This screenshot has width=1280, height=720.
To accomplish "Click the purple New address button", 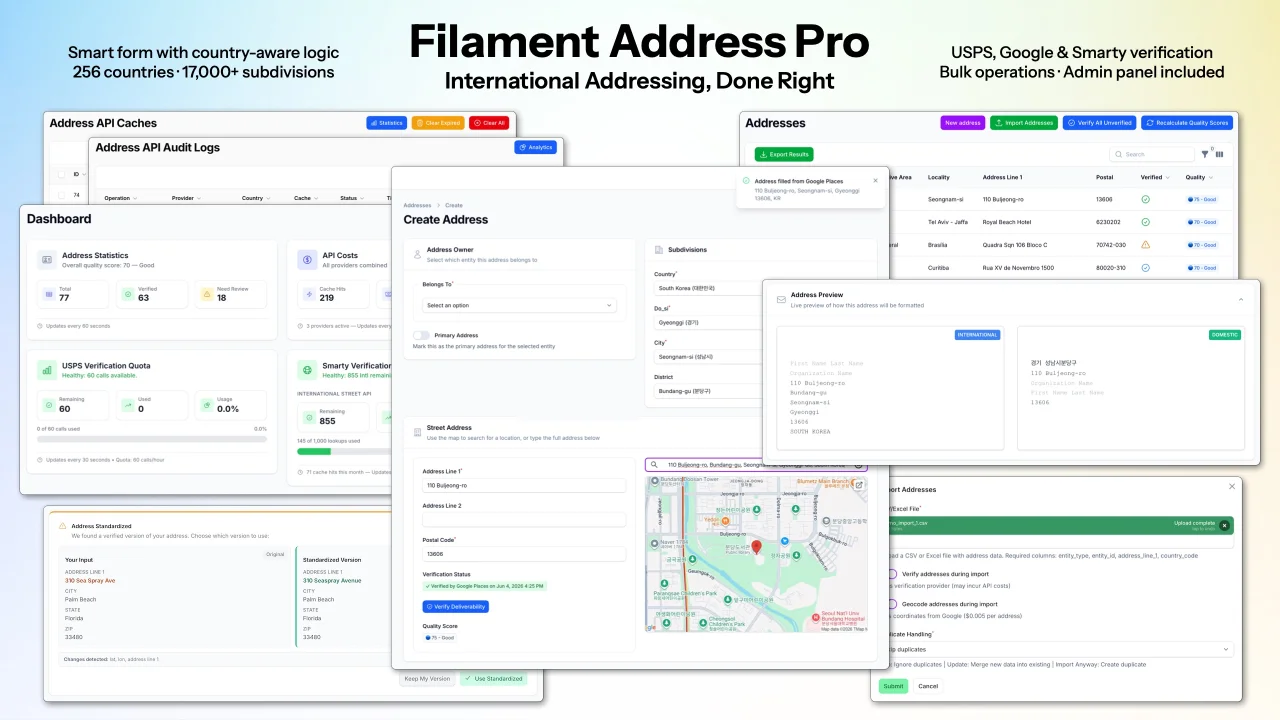I will 963,123.
